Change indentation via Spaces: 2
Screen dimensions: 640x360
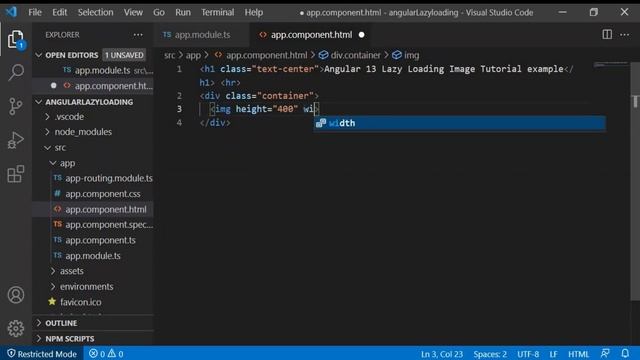tap(490, 354)
